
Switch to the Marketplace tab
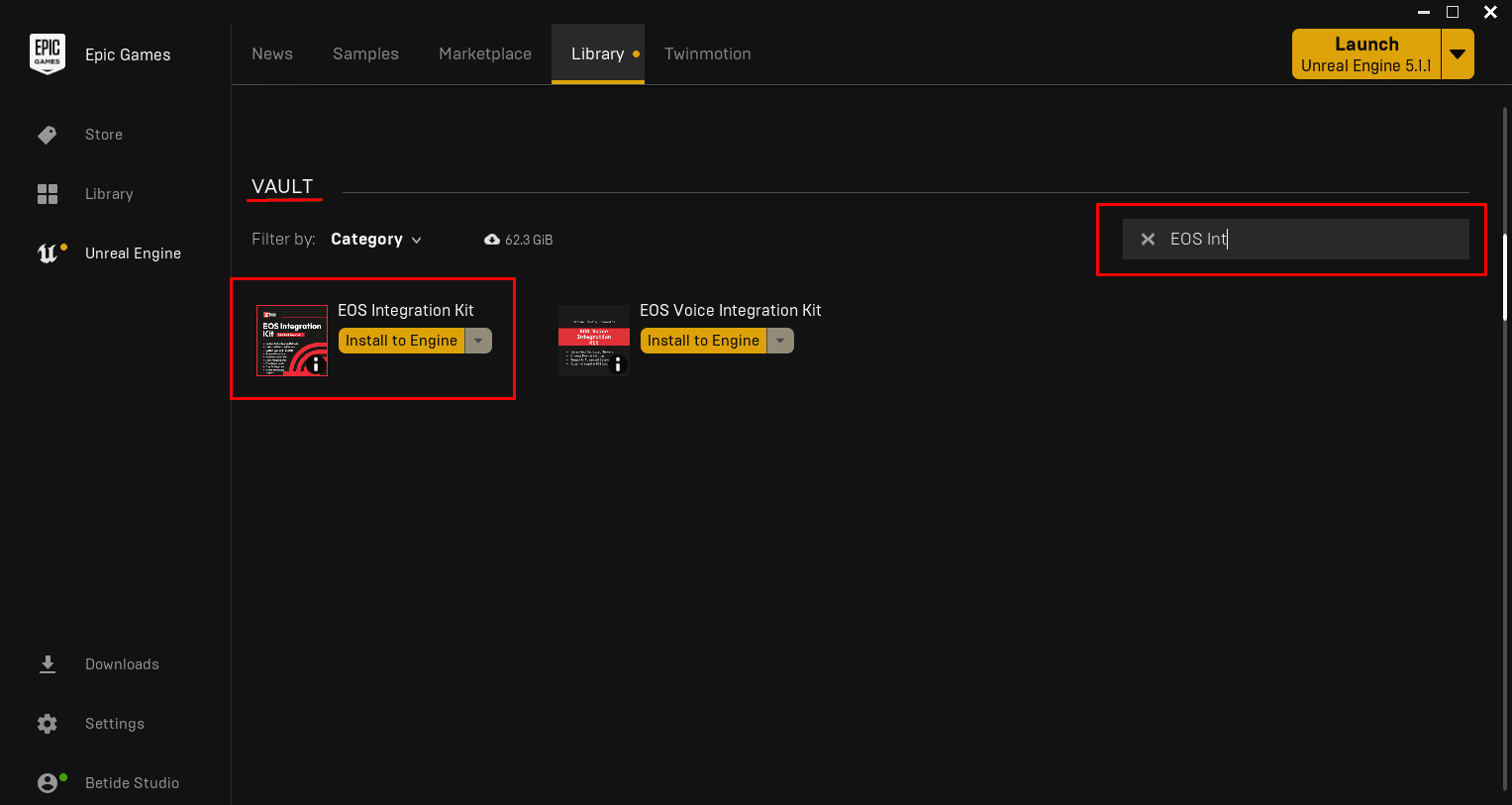[x=485, y=54]
